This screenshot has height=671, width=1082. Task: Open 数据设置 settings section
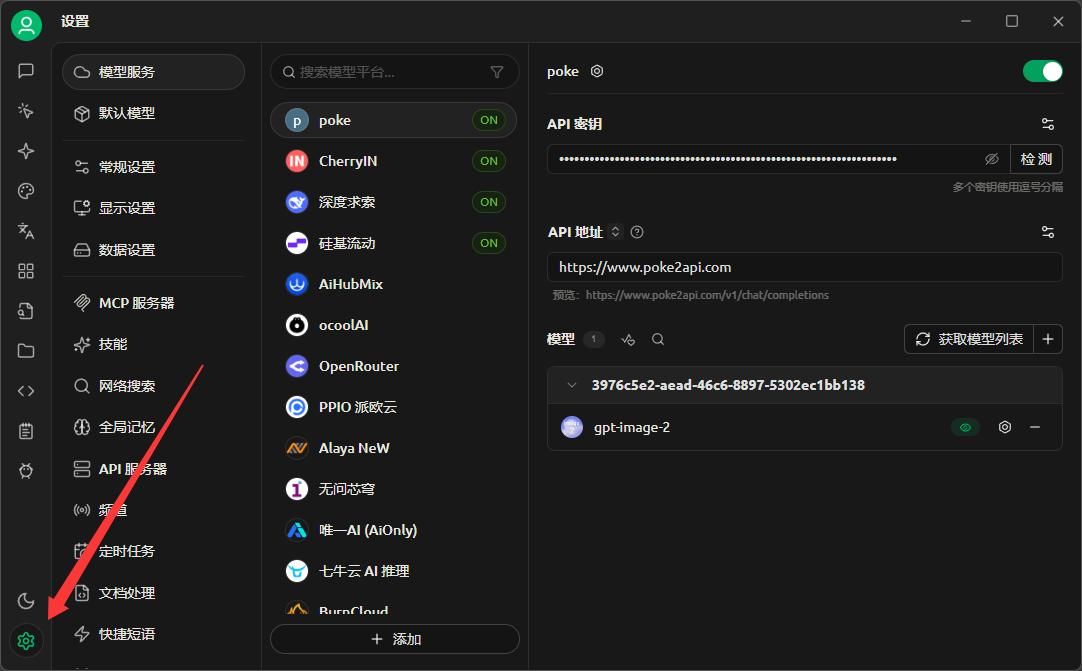[153, 250]
